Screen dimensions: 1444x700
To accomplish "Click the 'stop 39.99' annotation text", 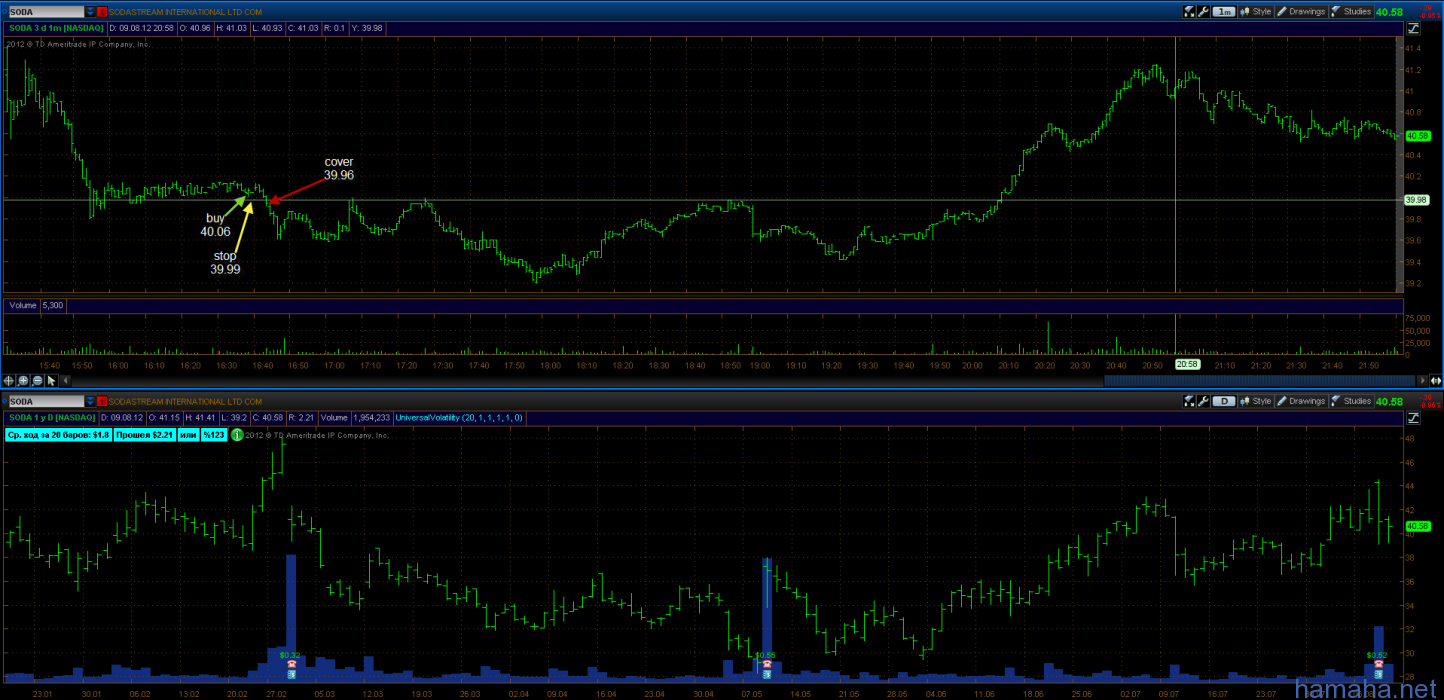I will point(225,262).
